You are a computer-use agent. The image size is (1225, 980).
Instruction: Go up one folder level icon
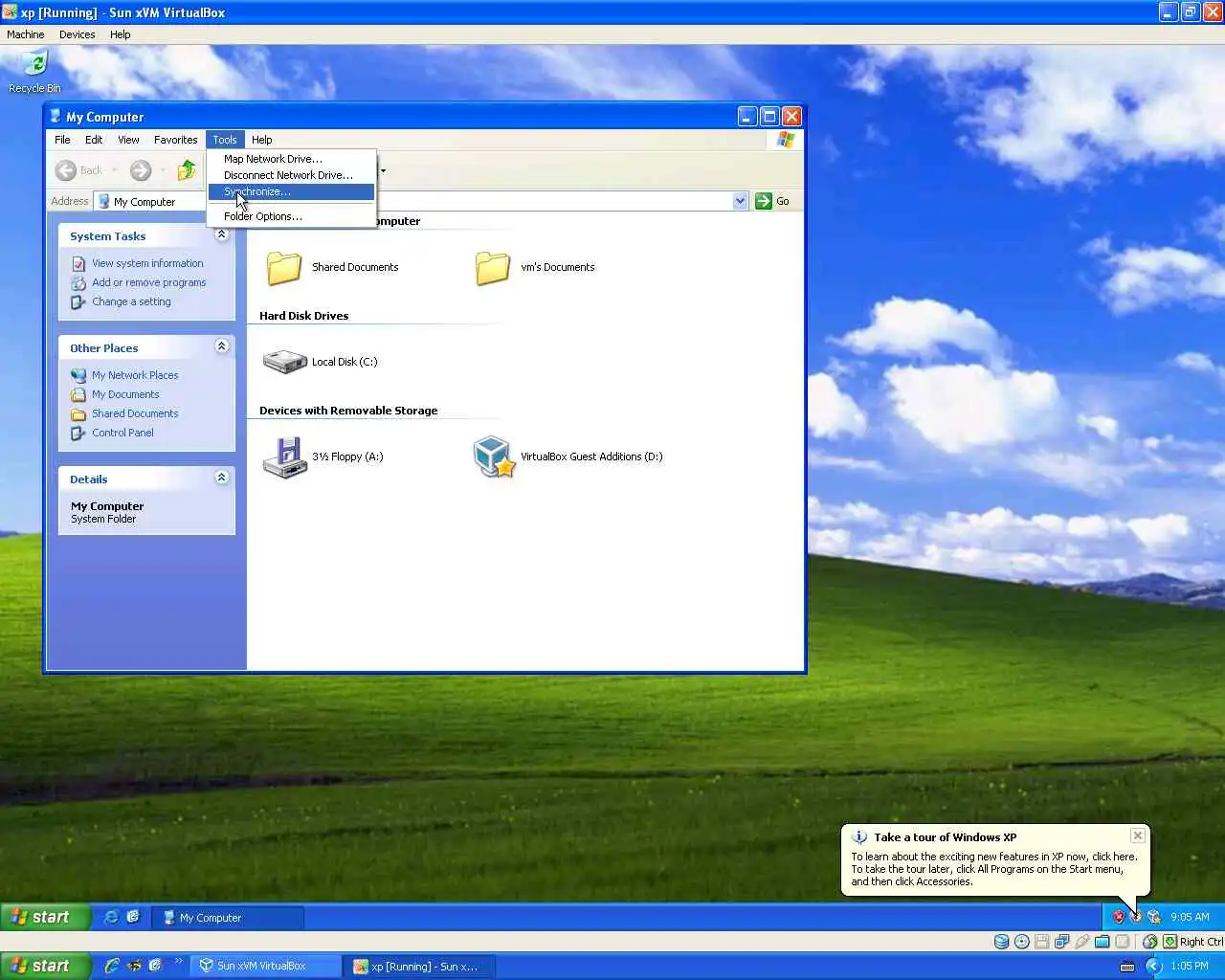coord(188,170)
